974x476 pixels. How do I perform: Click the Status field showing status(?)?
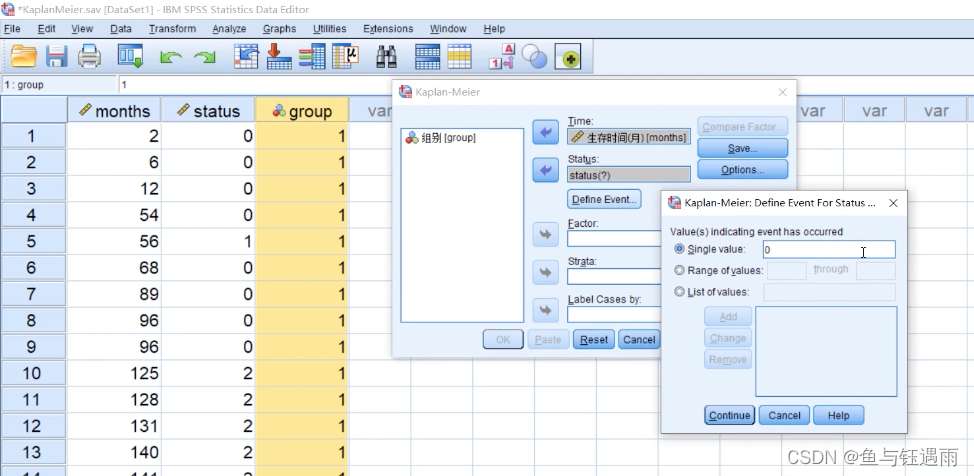[x=629, y=175]
